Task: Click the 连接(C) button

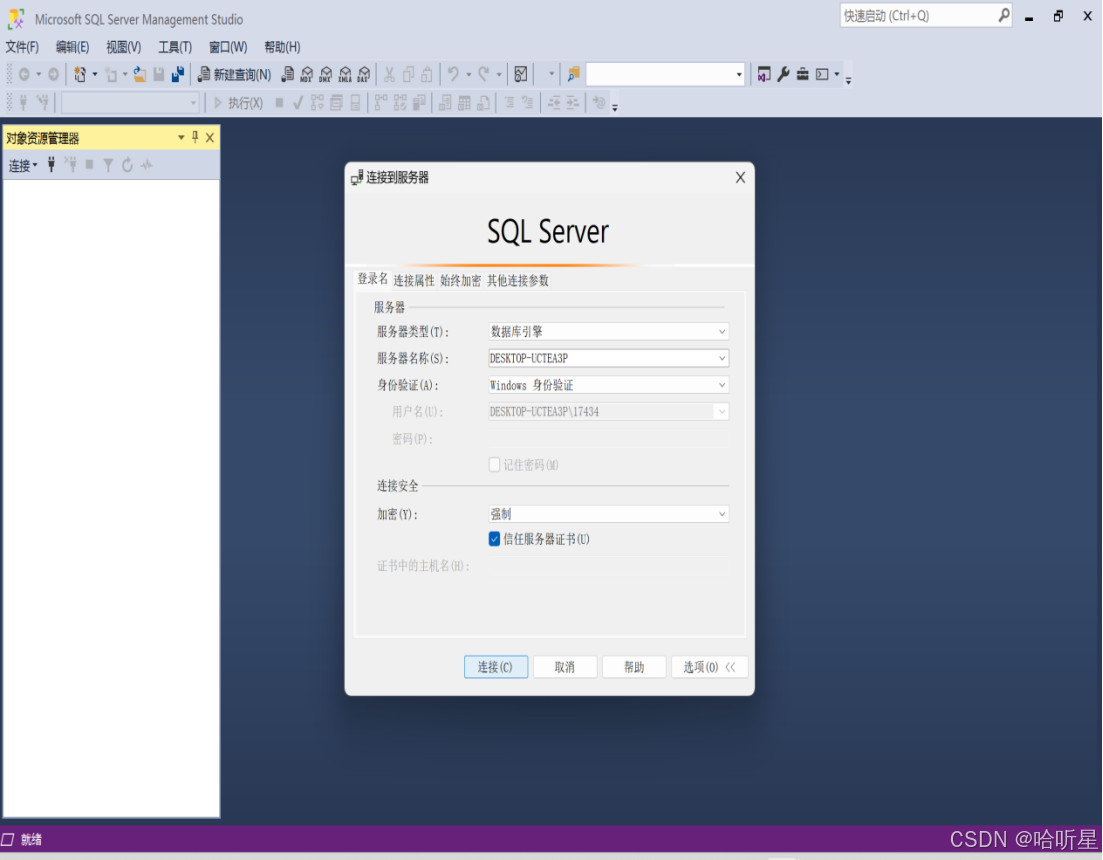Action: (x=496, y=667)
